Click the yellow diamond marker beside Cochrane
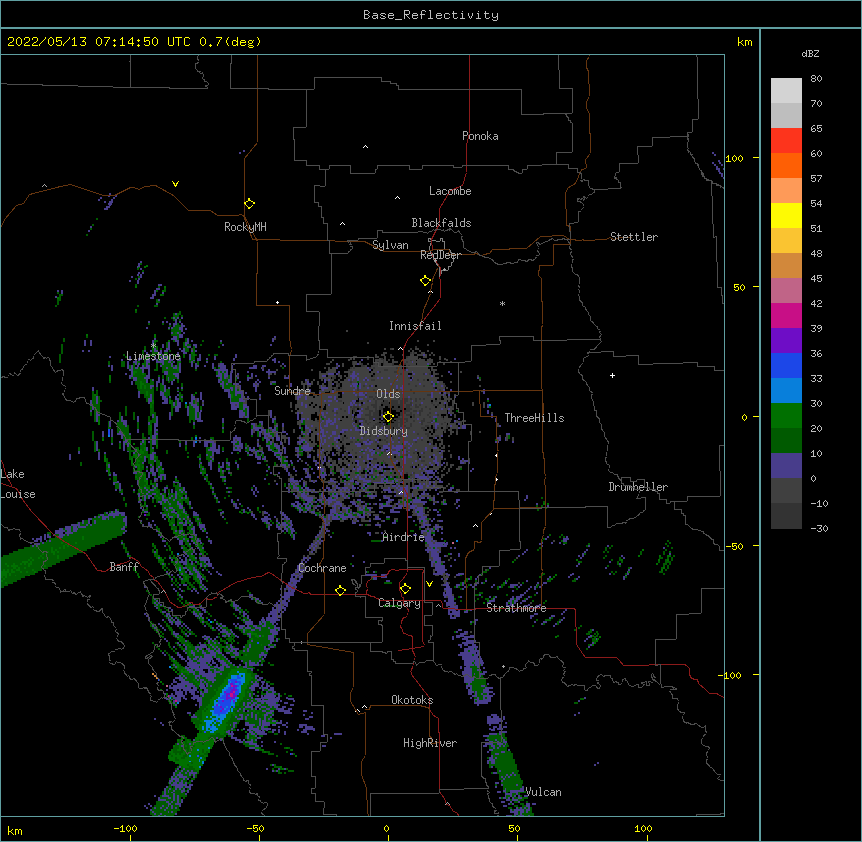Viewport: 862px width, 842px height. point(340,590)
